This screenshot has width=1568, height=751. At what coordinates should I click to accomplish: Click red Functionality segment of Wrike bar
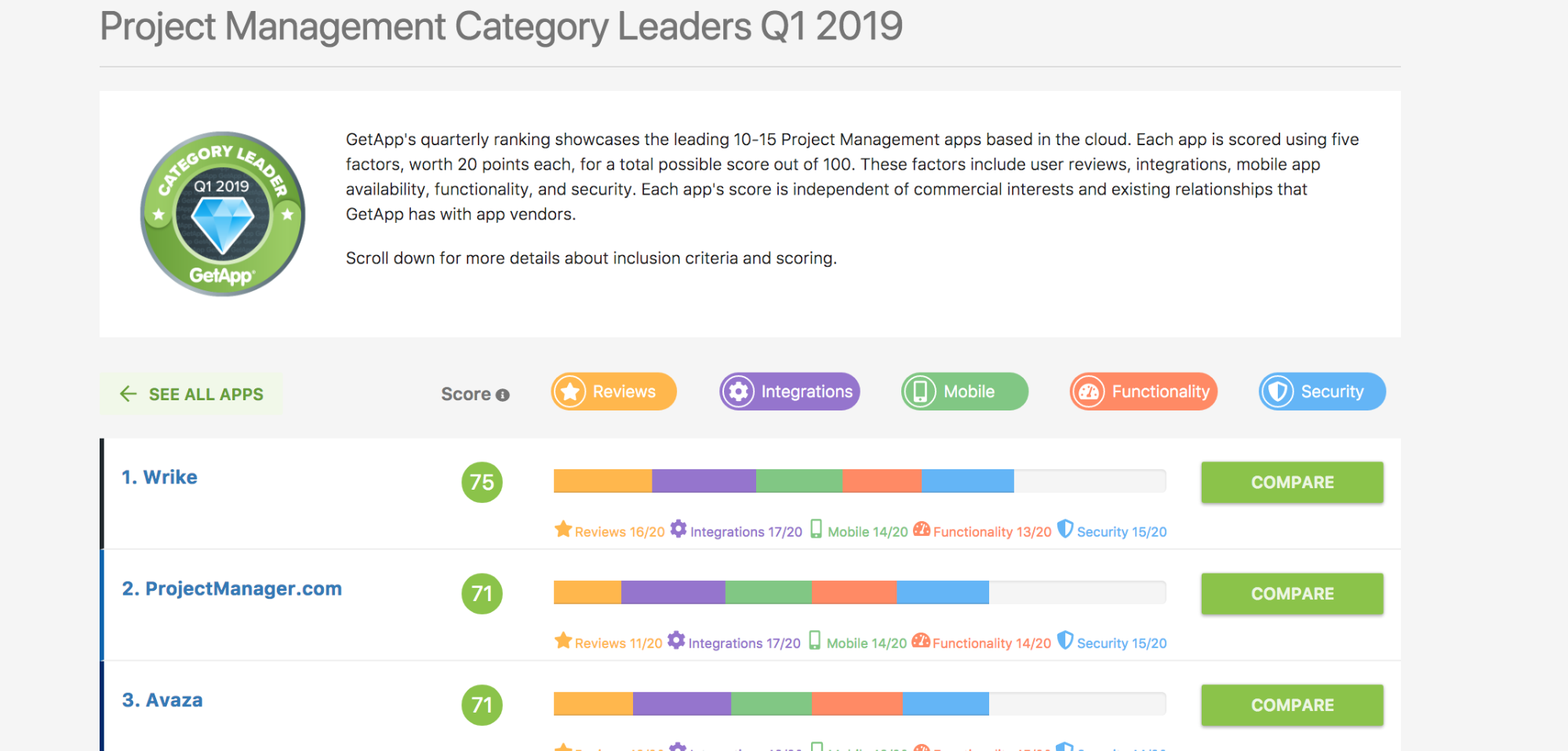pyautogui.click(x=882, y=481)
